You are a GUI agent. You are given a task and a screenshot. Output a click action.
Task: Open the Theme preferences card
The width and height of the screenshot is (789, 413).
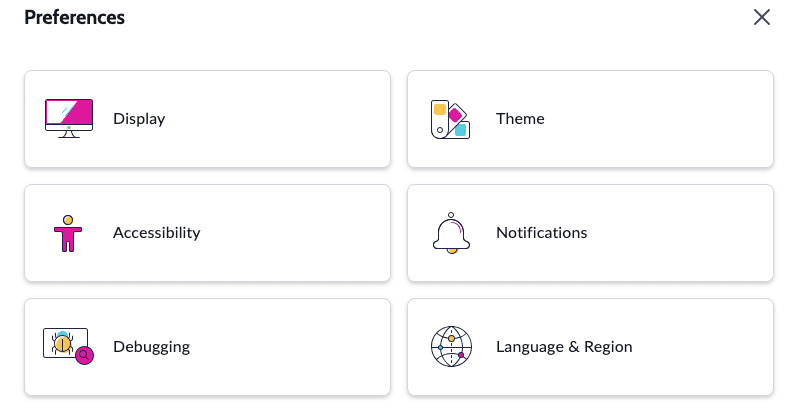(x=590, y=119)
